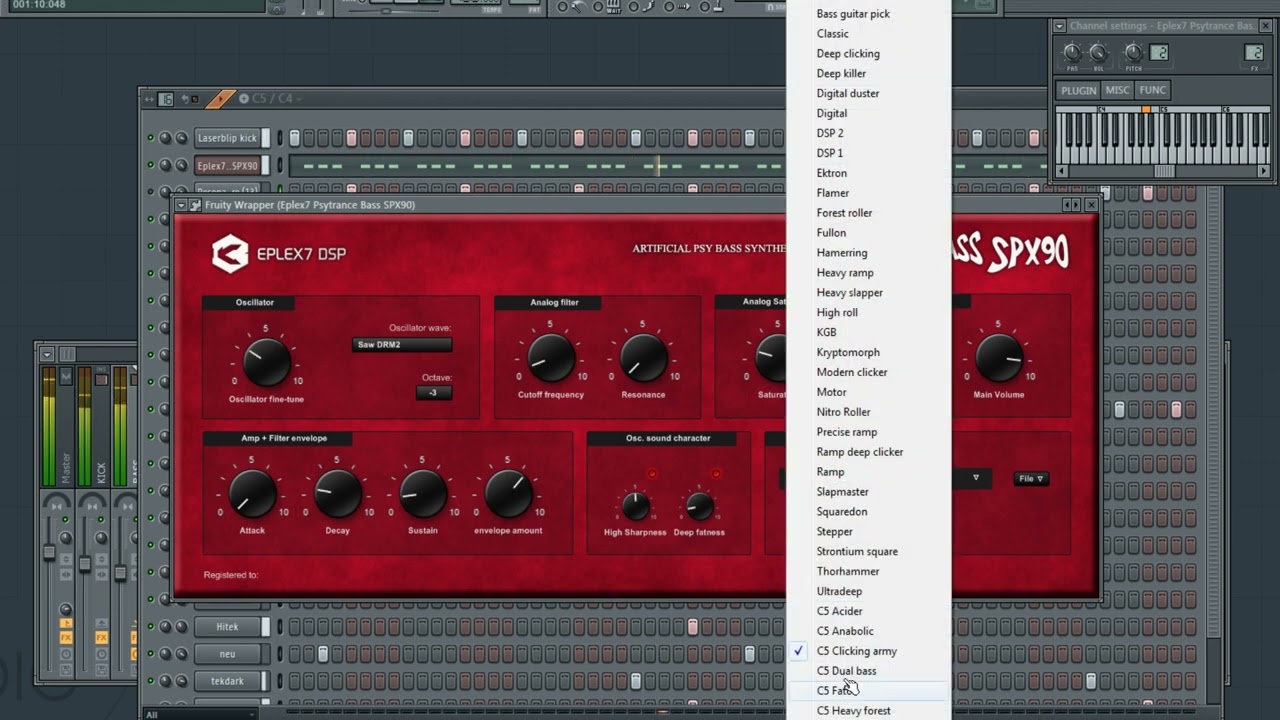Mute the Hitek channel via green LED
Image resolution: width=1280 pixels, height=720 pixels.
[151, 627]
